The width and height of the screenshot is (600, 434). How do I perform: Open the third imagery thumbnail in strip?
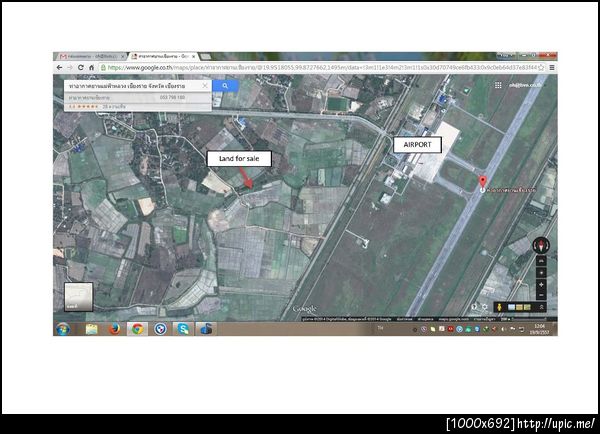[527, 307]
